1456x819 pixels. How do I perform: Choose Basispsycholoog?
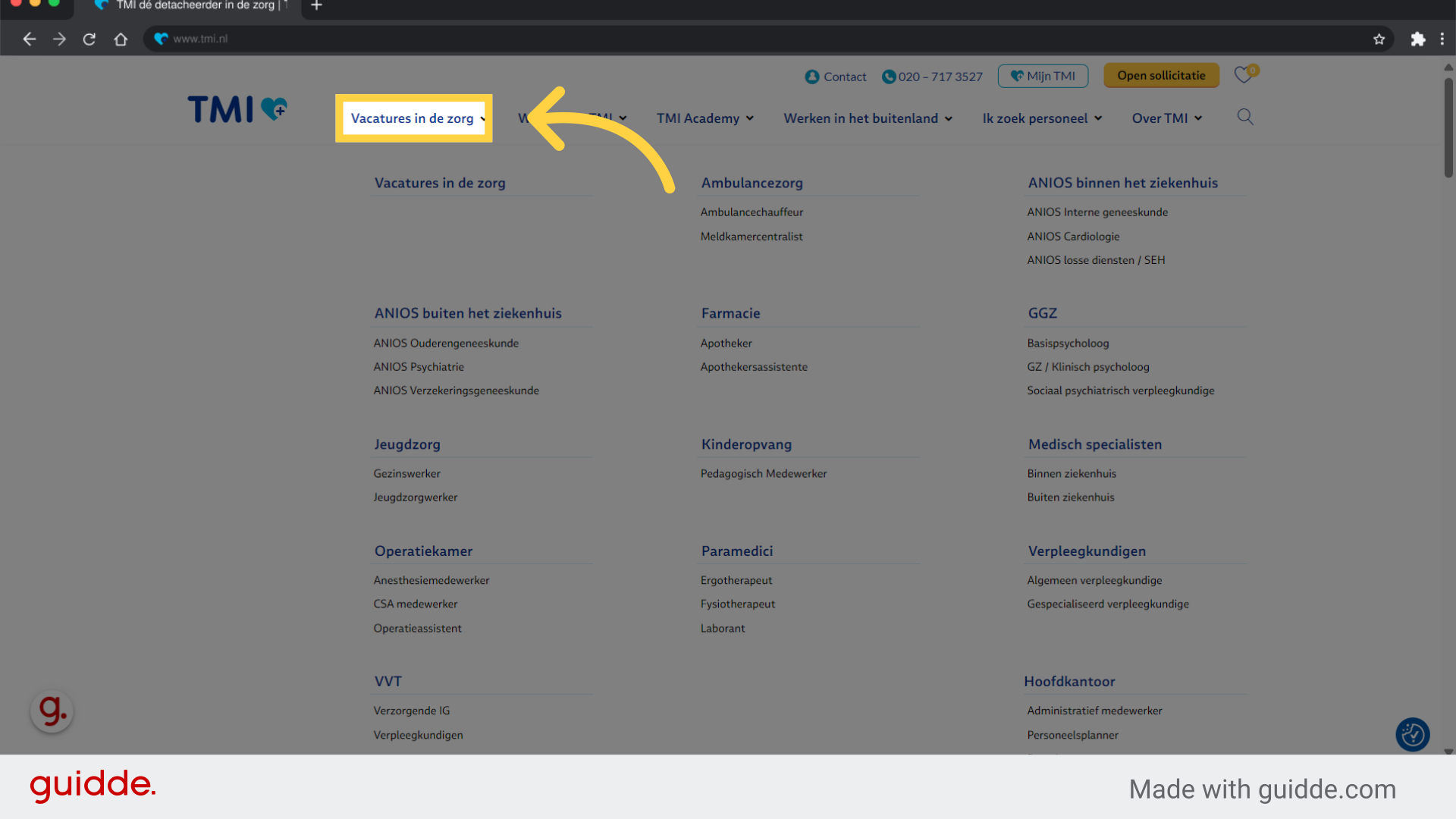1068,344
